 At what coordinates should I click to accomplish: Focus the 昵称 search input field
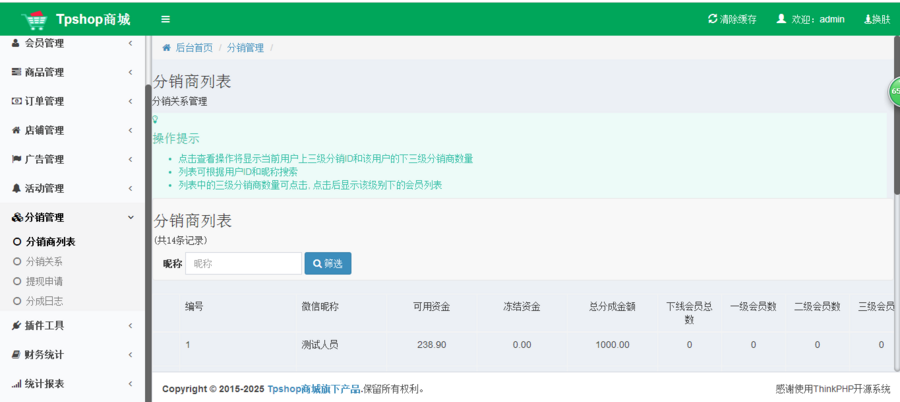pyautogui.click(x=243, y=264)
